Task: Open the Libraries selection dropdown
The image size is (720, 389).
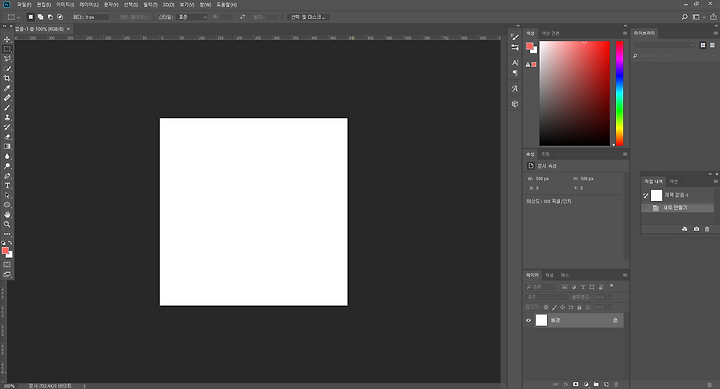Action: (x=664, y=45)
